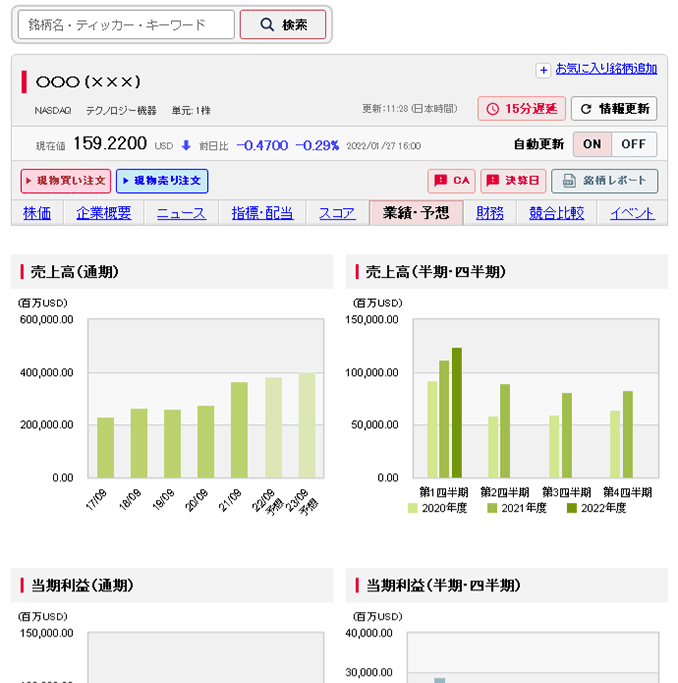Open the ニュース tab
The height and width of the screenshot is (683, 678).
click(181, 213)
